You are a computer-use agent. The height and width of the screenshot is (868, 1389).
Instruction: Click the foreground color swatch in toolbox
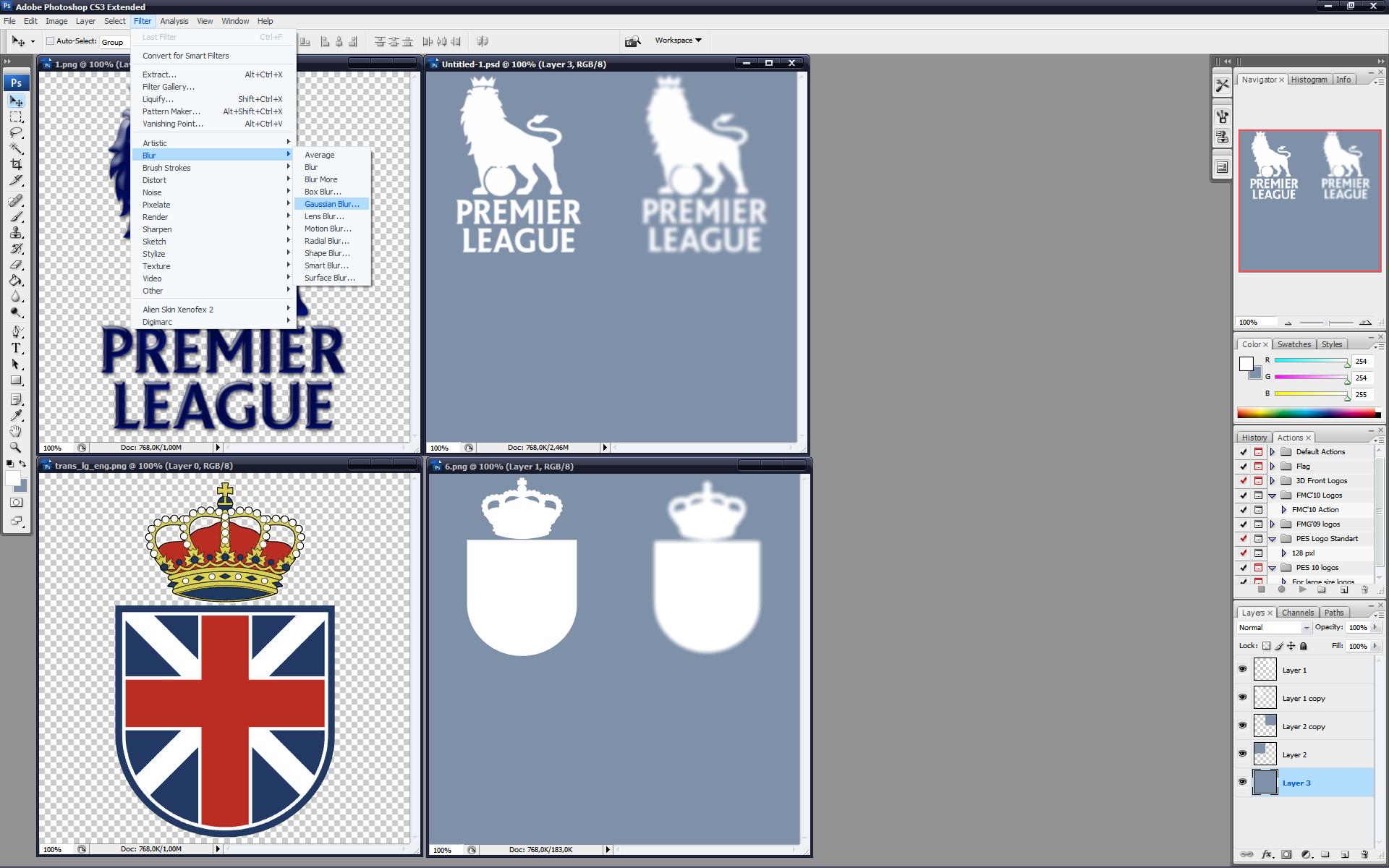(12, 478)
